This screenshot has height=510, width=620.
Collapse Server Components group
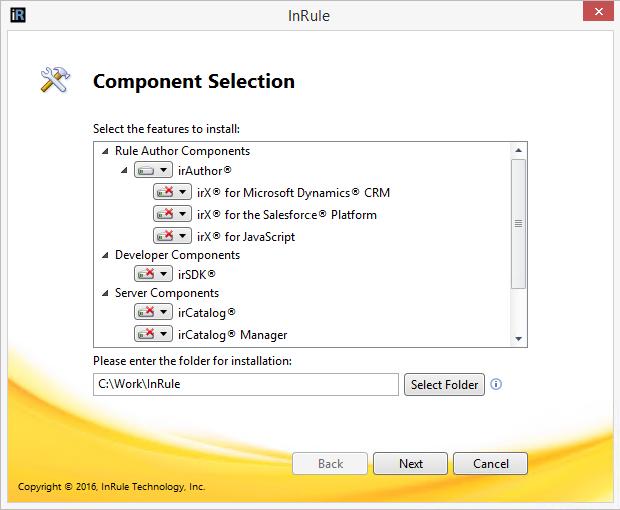(x=105, y=293)
